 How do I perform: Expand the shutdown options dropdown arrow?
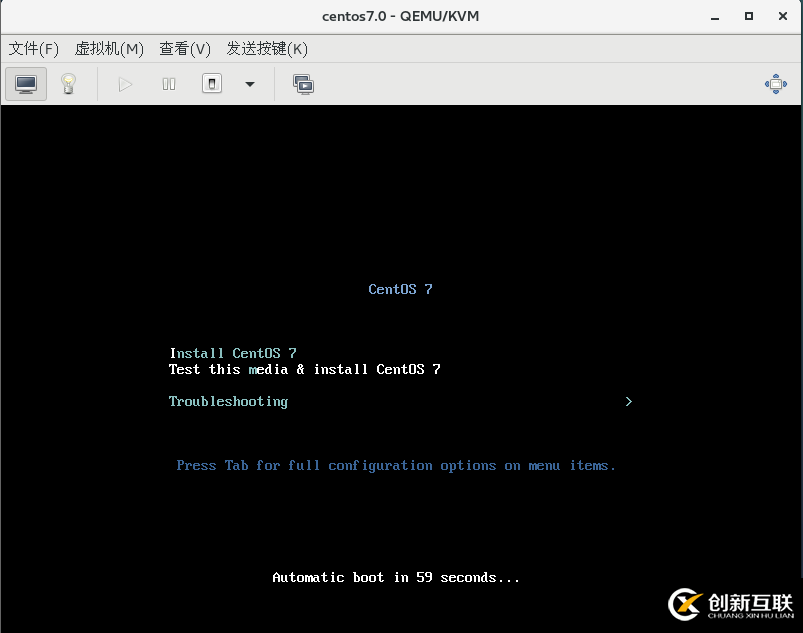[250, 84]
